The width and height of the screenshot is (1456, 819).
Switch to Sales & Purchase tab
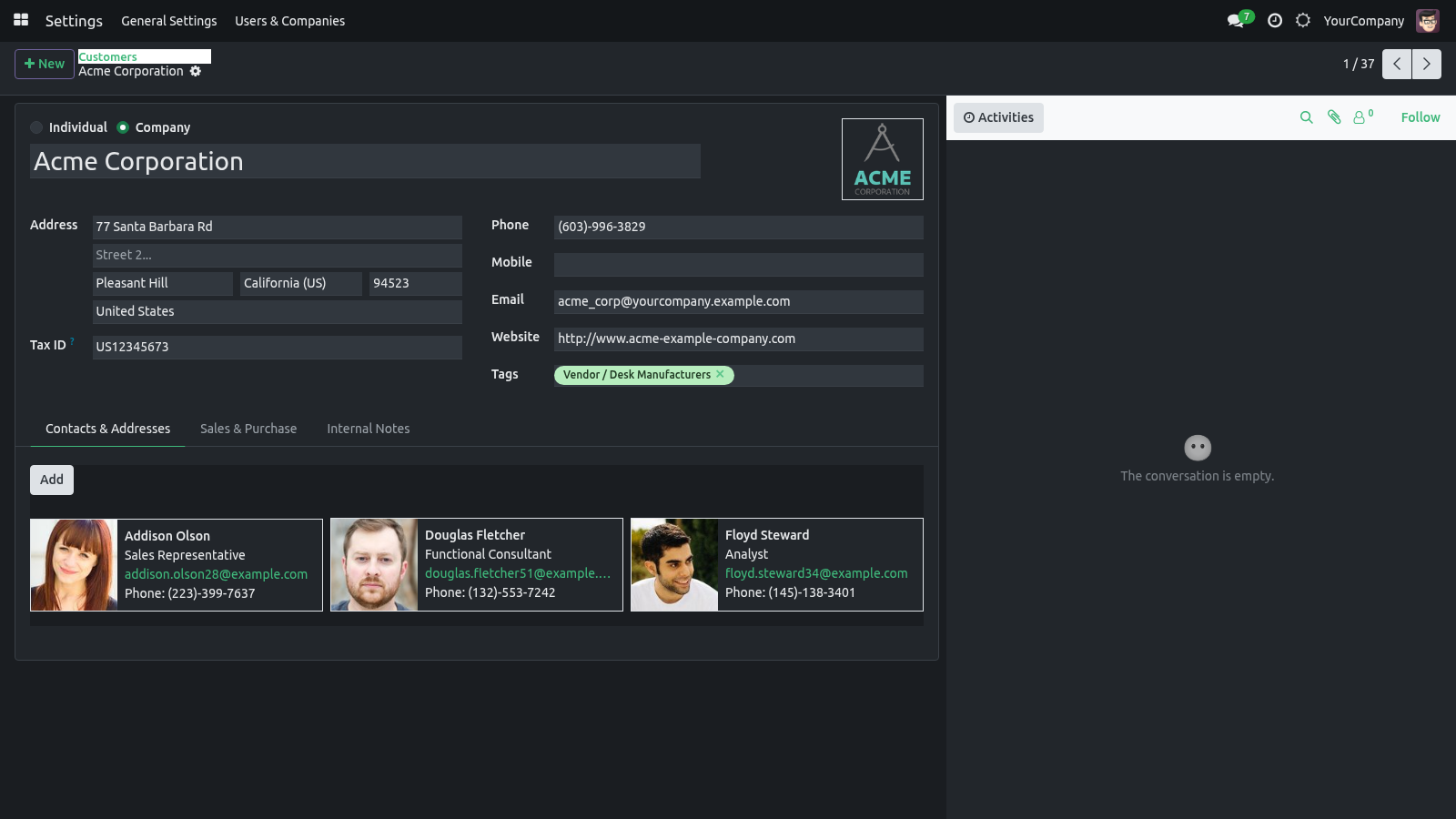click(x=248, y=429)
